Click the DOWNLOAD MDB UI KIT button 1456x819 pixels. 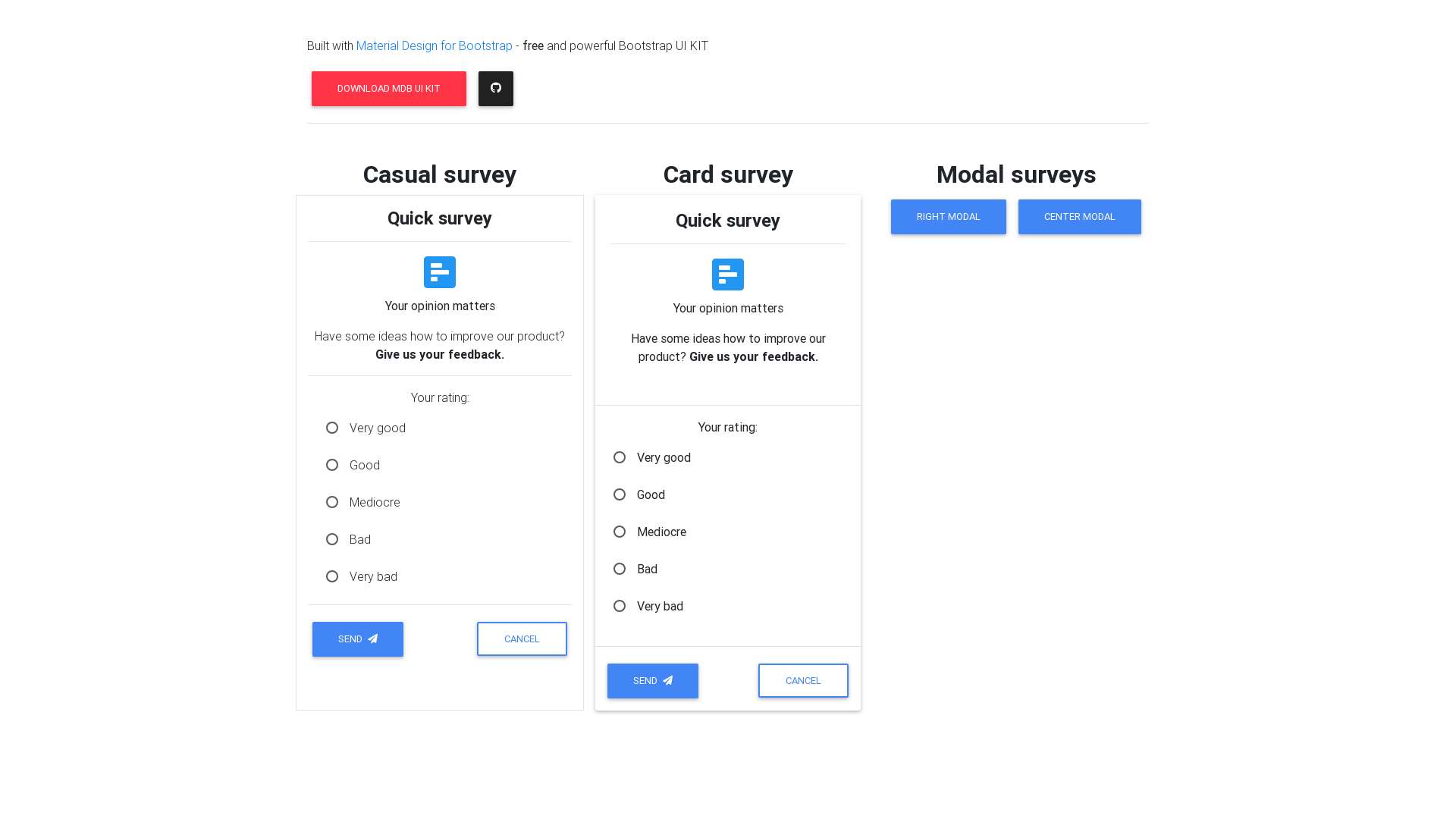(389, 88)
